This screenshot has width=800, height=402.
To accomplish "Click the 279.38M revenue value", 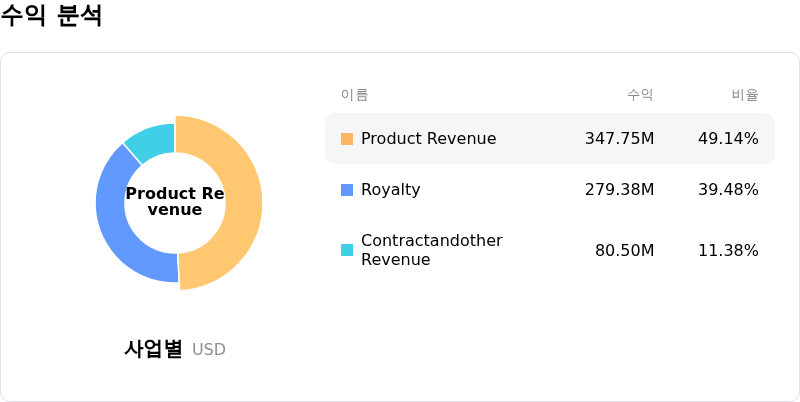I will (x=619, y=190).
